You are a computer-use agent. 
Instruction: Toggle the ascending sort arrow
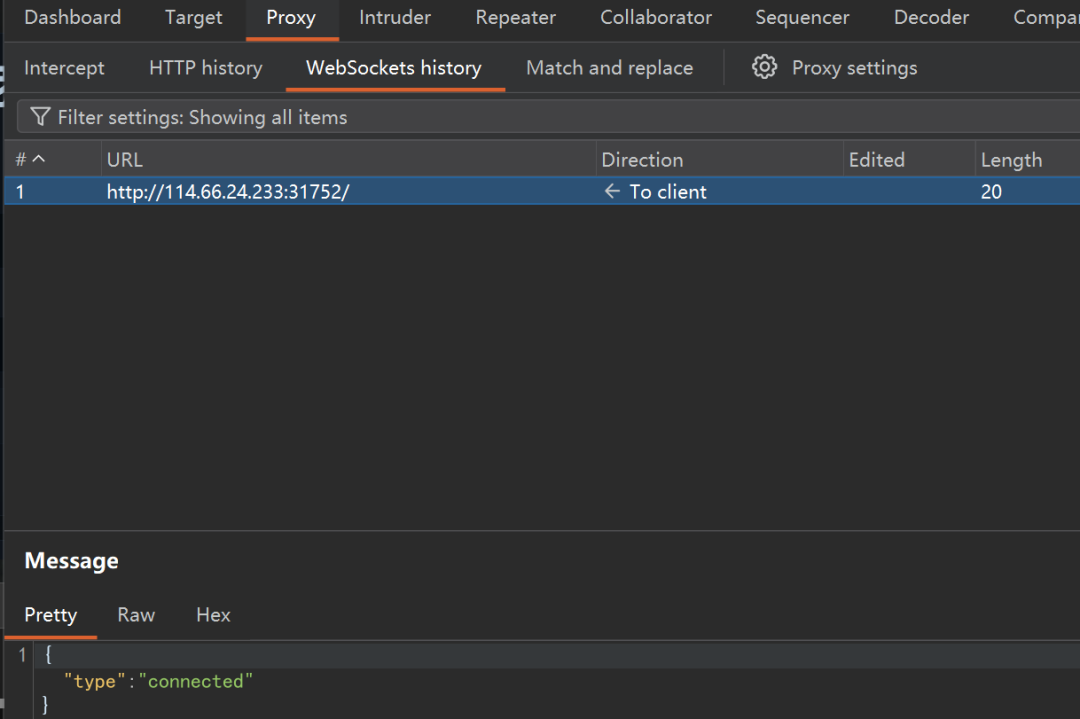39,159
